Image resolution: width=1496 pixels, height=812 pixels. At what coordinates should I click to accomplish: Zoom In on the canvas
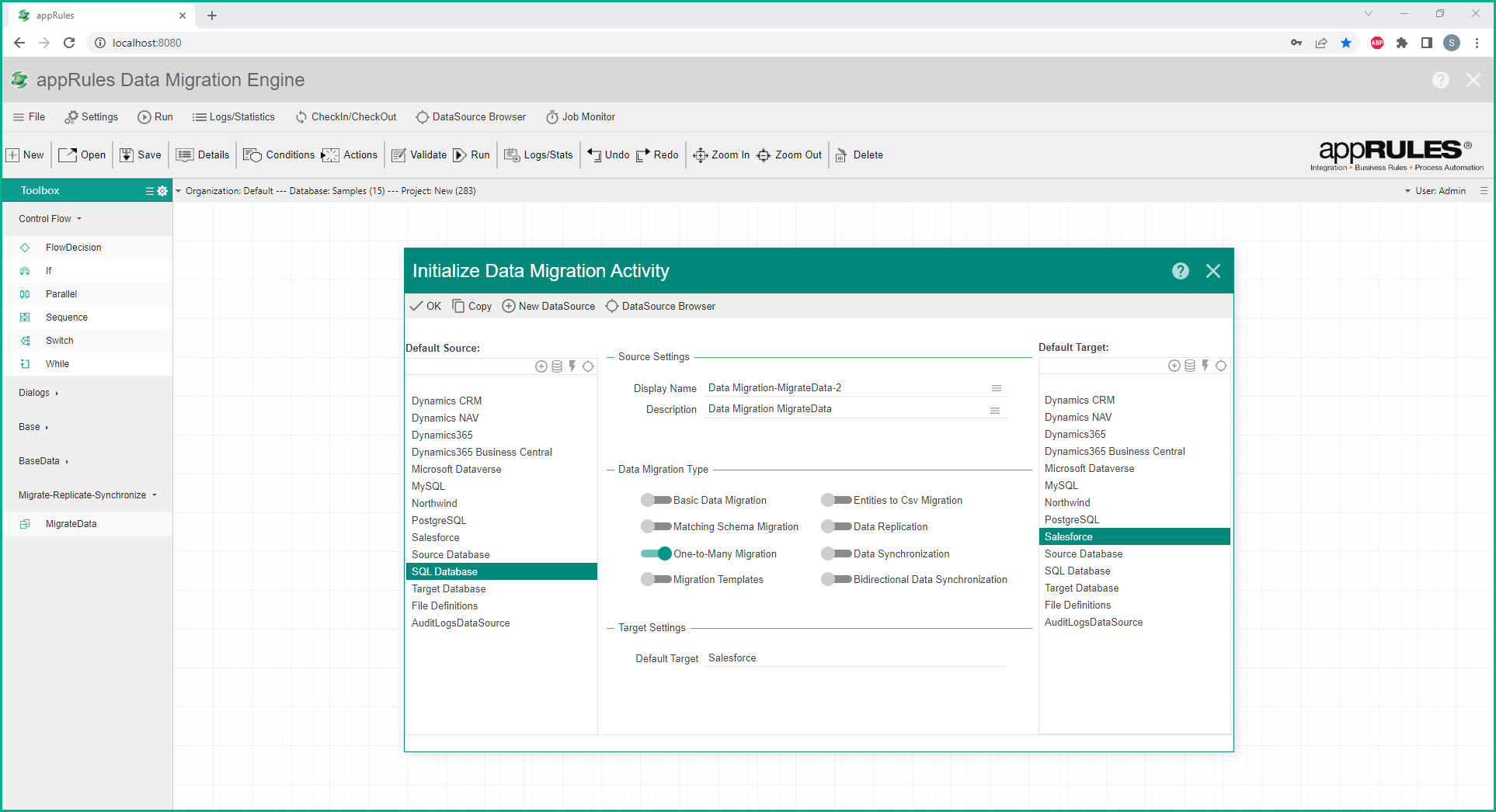tap(721, 154)
